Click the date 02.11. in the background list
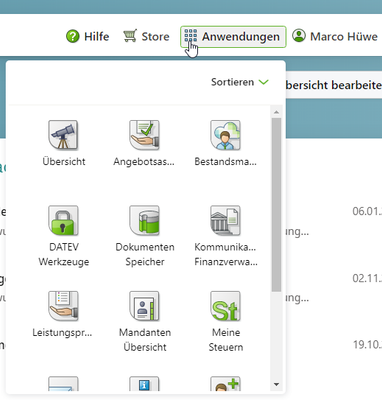The image size is (382, 400). pos(367,278)
